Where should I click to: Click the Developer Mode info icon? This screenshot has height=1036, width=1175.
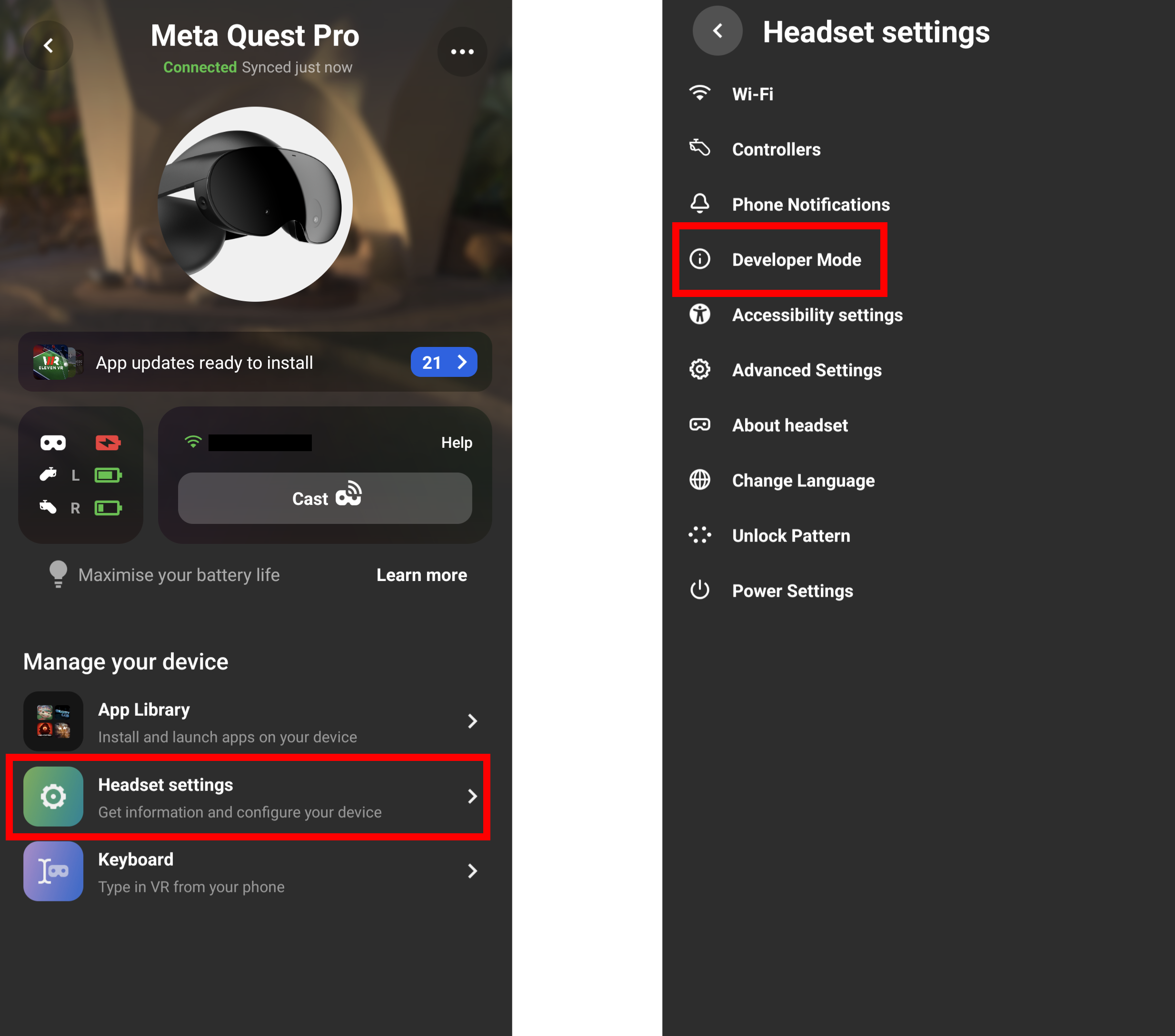coord(699,259)
